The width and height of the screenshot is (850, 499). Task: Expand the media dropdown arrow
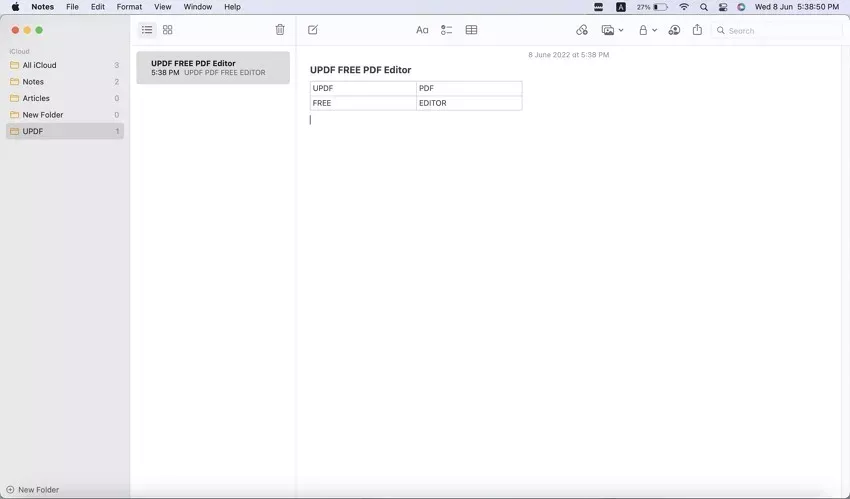point(621,30)
